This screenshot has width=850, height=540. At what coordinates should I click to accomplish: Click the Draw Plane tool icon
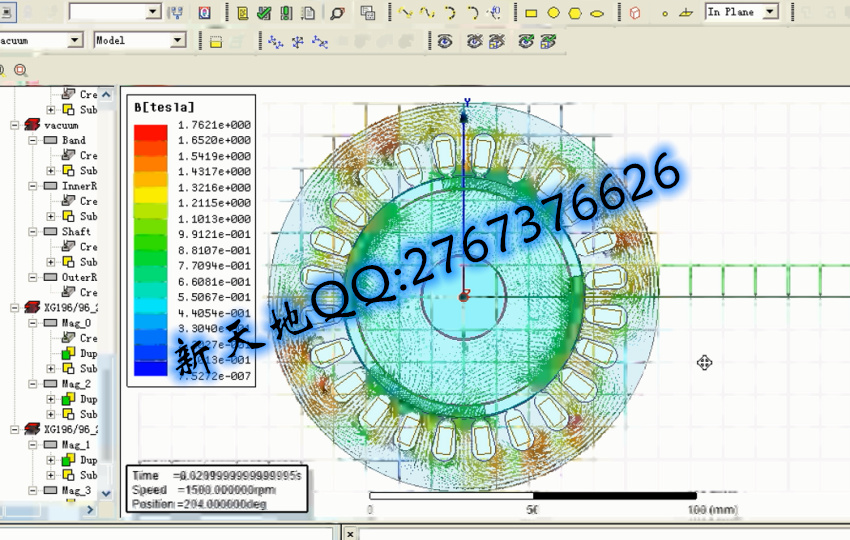tap(685, 13)
